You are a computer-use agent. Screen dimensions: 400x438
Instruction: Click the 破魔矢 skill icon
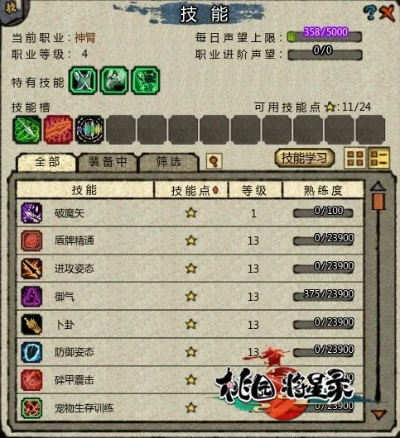(x=32, y=213)
